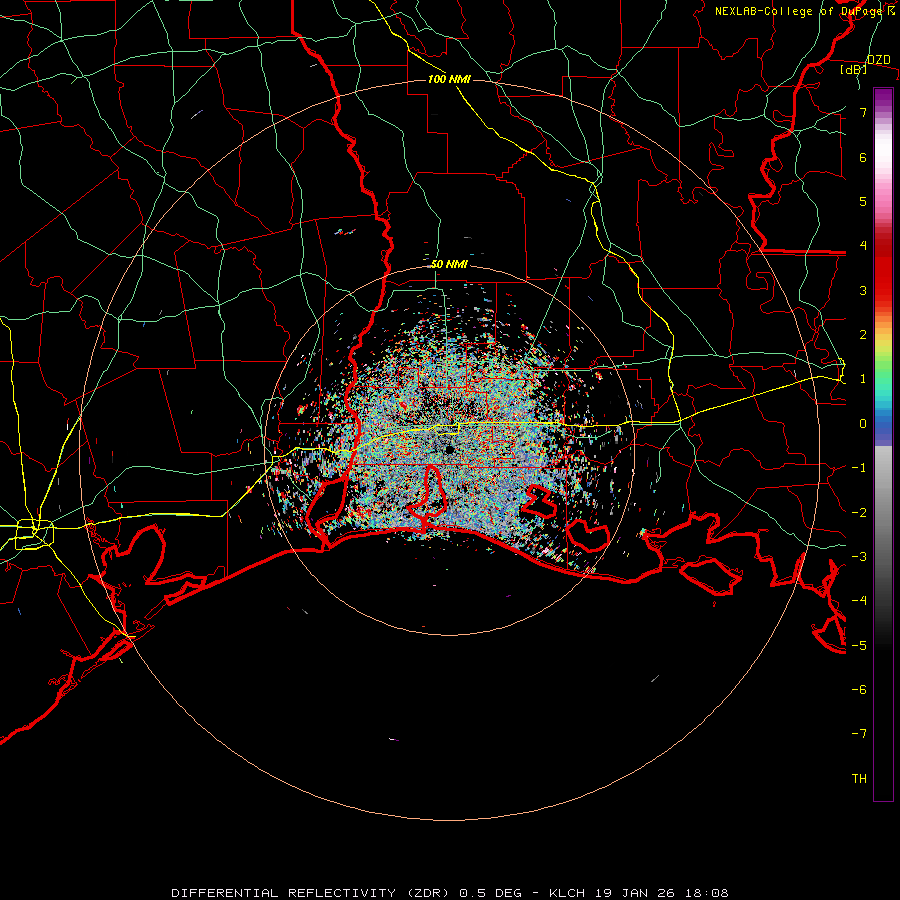Image resolution: width=900 pixels, height=900 pixels.
Task: Click the -4 dB value on color scale
Action: point(859,600)
